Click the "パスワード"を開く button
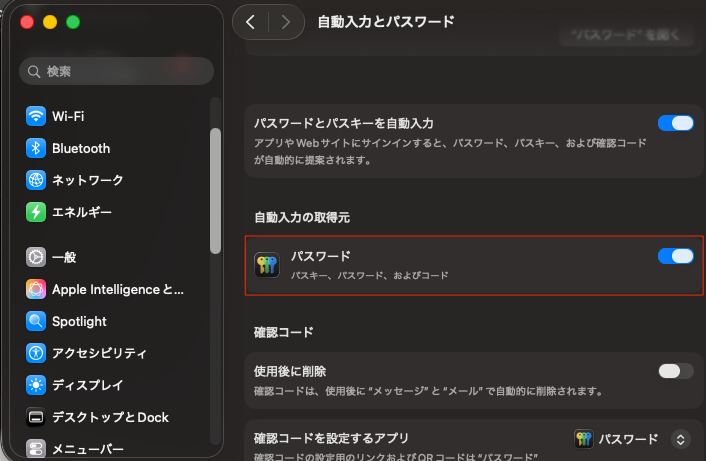The width and height of the screenshot is (706, 461). tap(626, 35)
